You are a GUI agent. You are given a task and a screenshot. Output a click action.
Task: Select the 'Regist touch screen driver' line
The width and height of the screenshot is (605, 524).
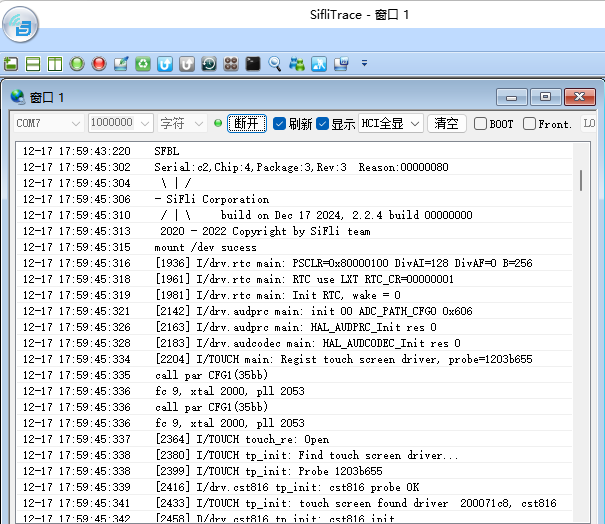(x=295, y=359)
